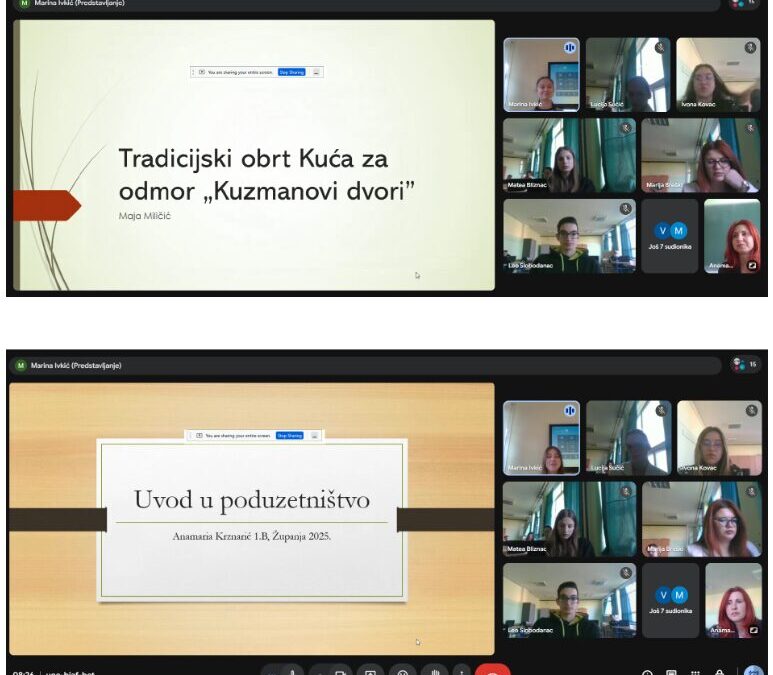Expand 'Još 7 sudionika' tile in lower window

670,601
